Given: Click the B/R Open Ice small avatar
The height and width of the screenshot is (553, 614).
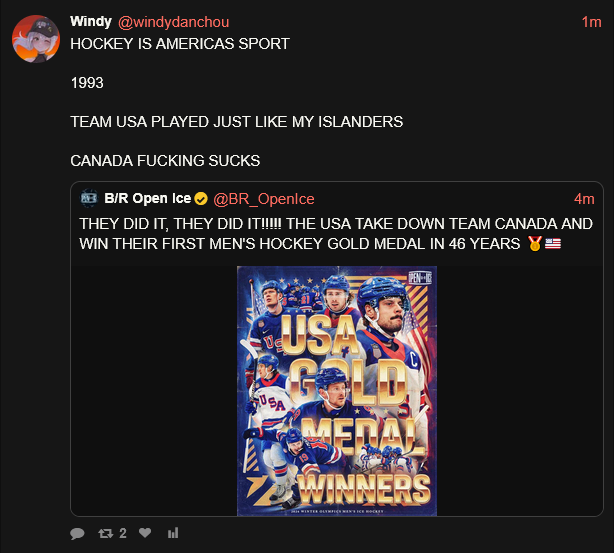Looking at the screenshot, I should pos(89,198).
